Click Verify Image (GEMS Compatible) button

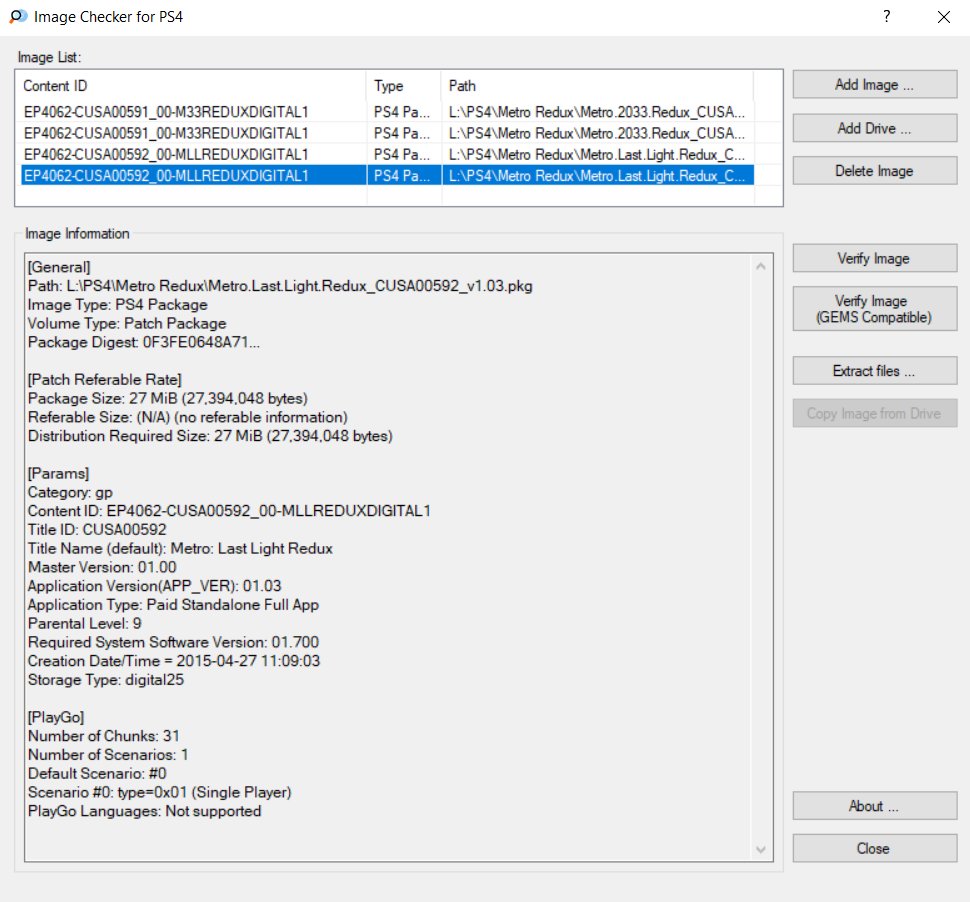click(x=874, y=309)
